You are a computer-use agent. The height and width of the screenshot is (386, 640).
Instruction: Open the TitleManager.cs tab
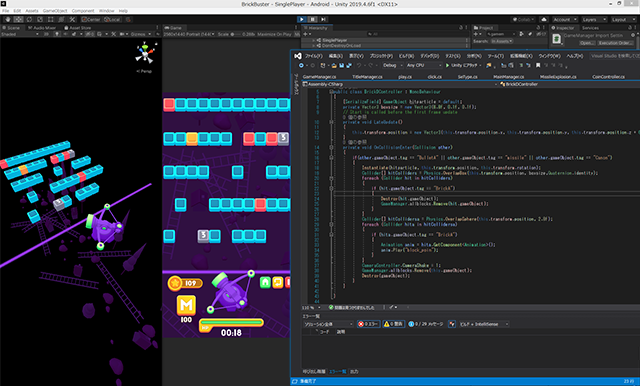point(367,77)
